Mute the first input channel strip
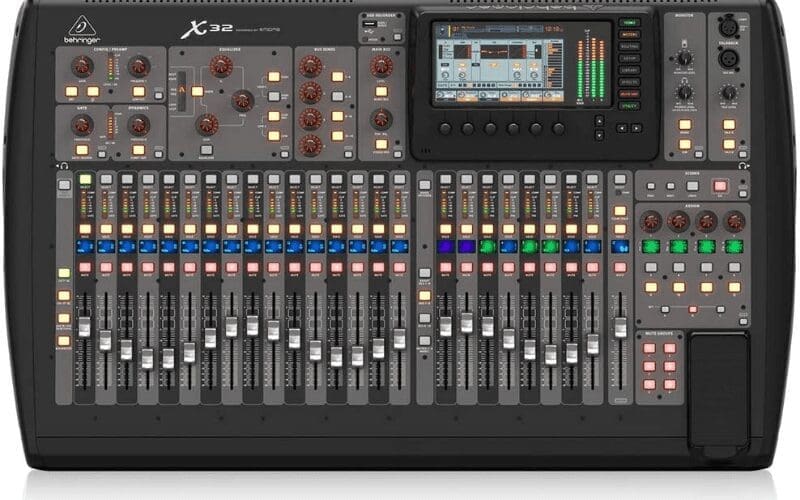The image size is (800, 500). (x=85, y=267)
